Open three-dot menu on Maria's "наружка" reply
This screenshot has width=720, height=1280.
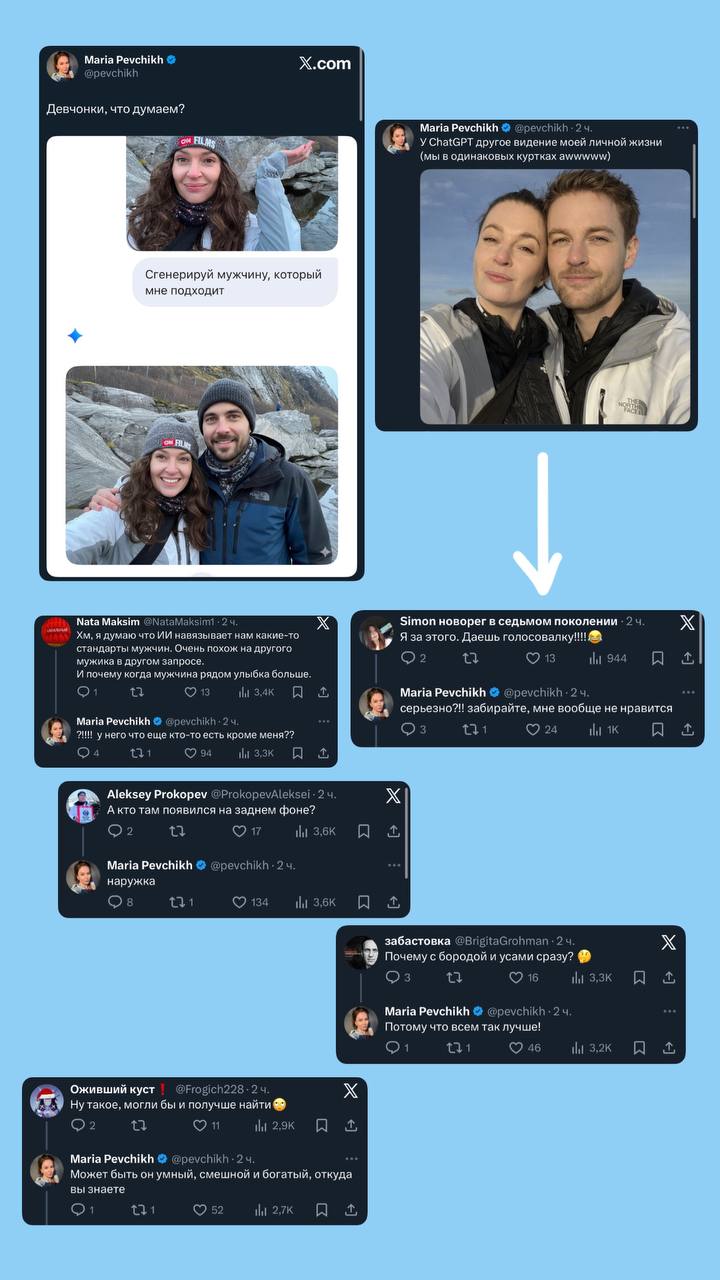393,865
